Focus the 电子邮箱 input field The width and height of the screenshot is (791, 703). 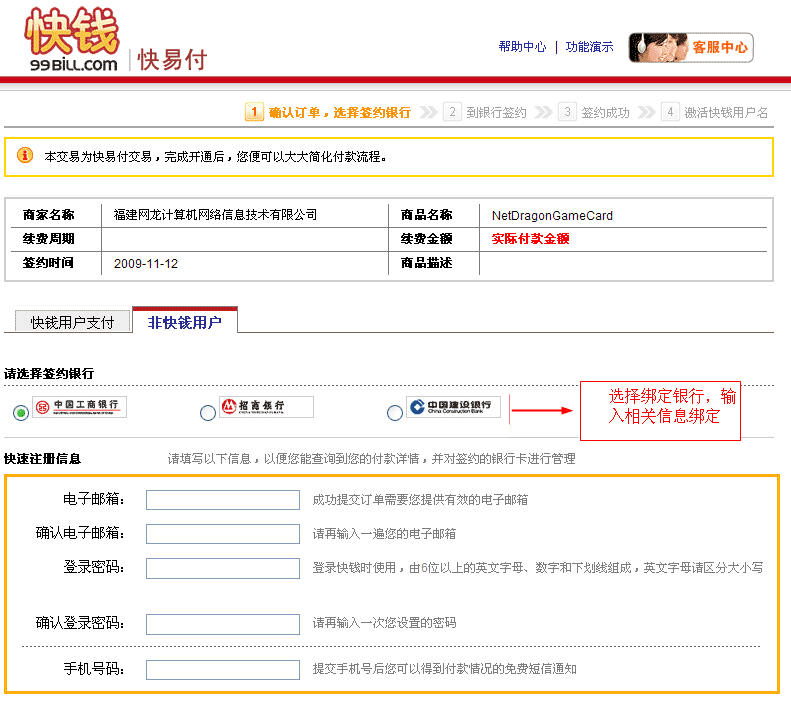(222, 500)
